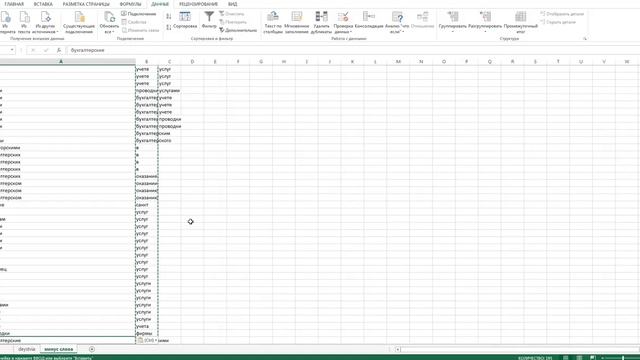Switch to РАЗМЕТКА СТРАНИЦЫ tab
Image resolution: width=640 pixels, height=360 pixels.
click(x=86, y=4)
